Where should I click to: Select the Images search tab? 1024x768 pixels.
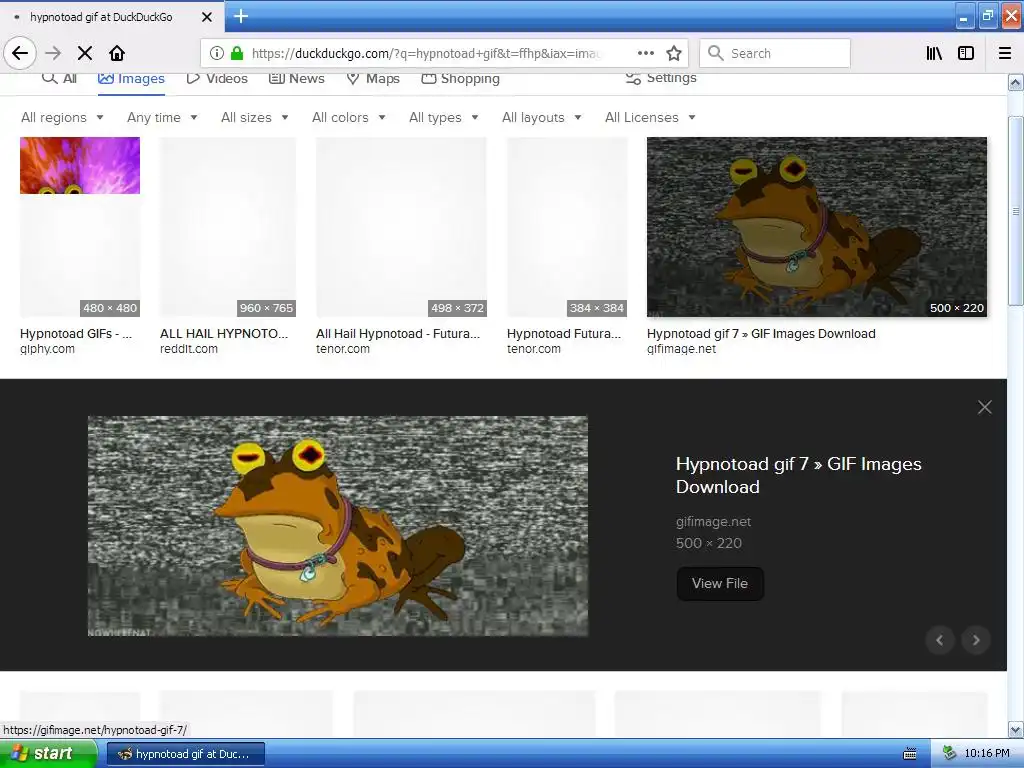(x=131, y=78)
